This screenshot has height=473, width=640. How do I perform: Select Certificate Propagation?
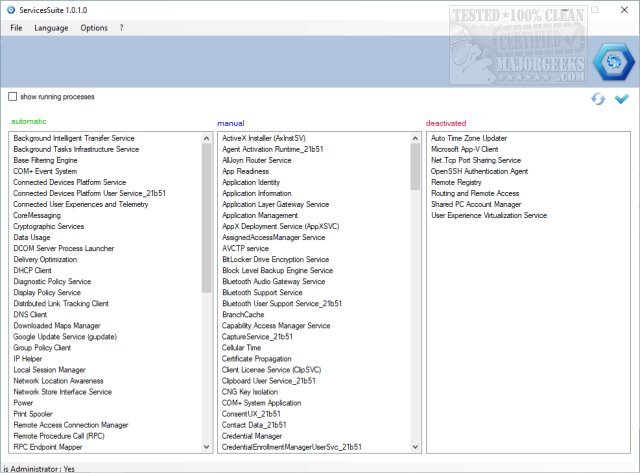(256, 359)
